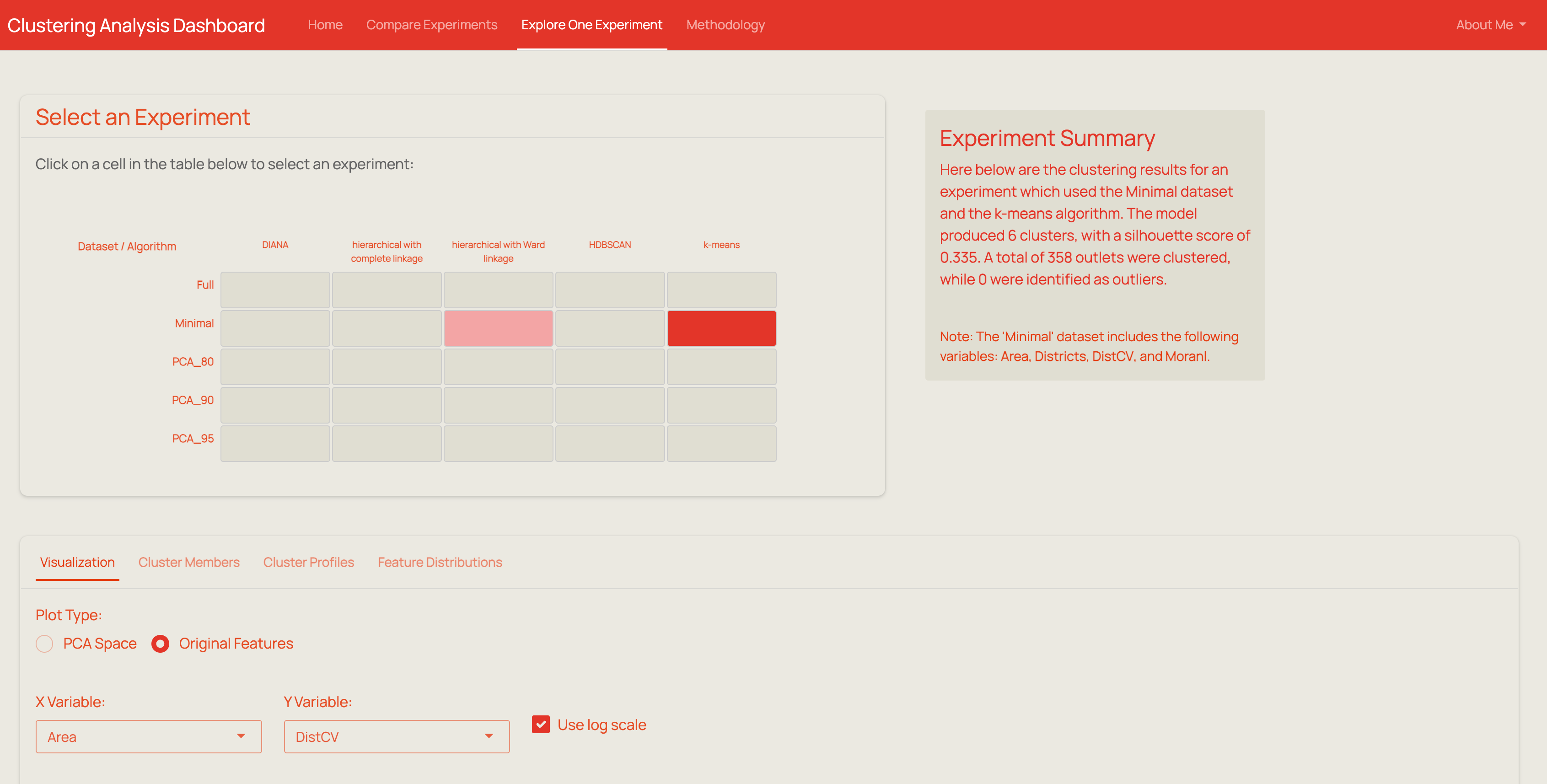Switch to Cluster Members tab

click(188, 563)
